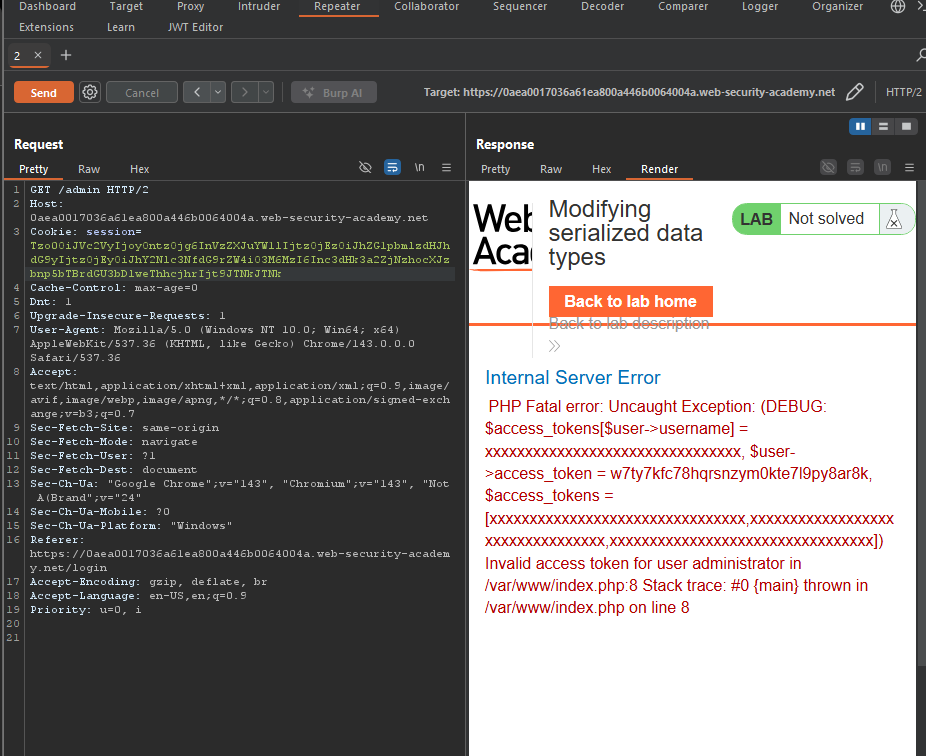The height and width of the screenshot is (756, 926).
Task: Select Request Hex view tab
Action: 139,169
